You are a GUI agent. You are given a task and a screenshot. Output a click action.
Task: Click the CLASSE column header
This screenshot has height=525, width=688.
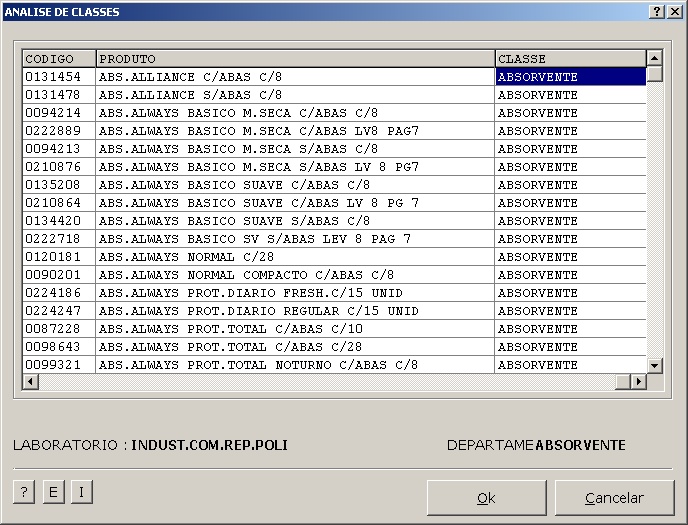571,59
